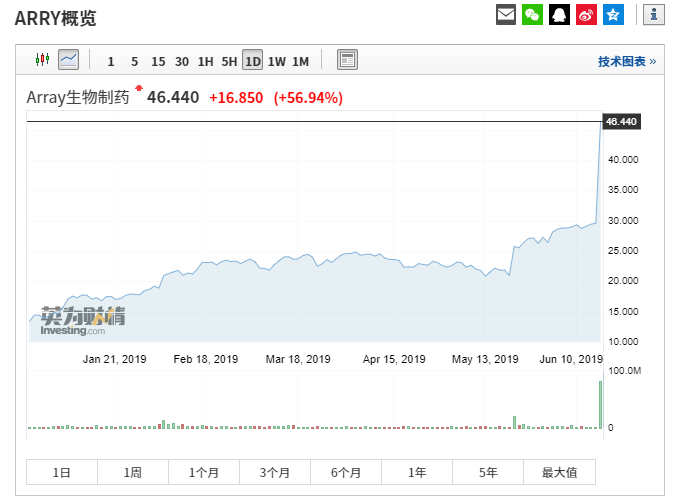Click the 35.000 price axis label
This screenshot has width=676, height=503.
tap(623, 190)
